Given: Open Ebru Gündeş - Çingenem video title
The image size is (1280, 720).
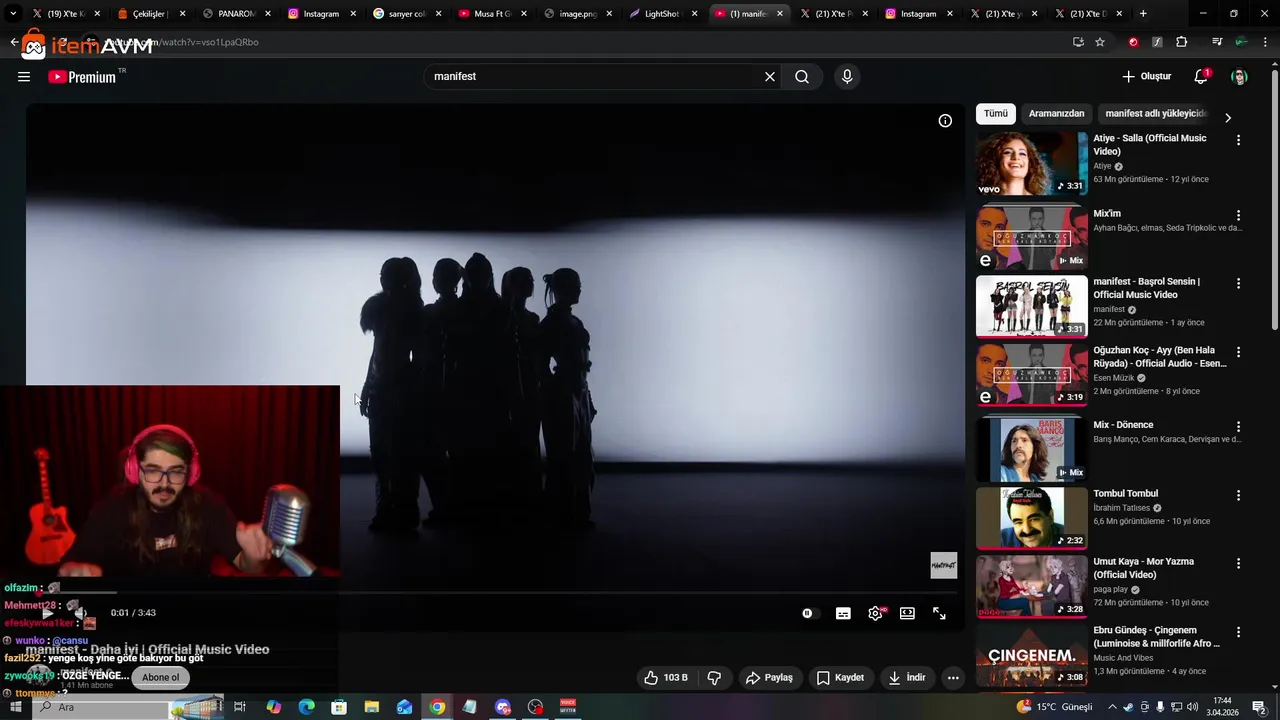Looking at the screenshot, I should pyautogui.click(x=1156, y=637).
